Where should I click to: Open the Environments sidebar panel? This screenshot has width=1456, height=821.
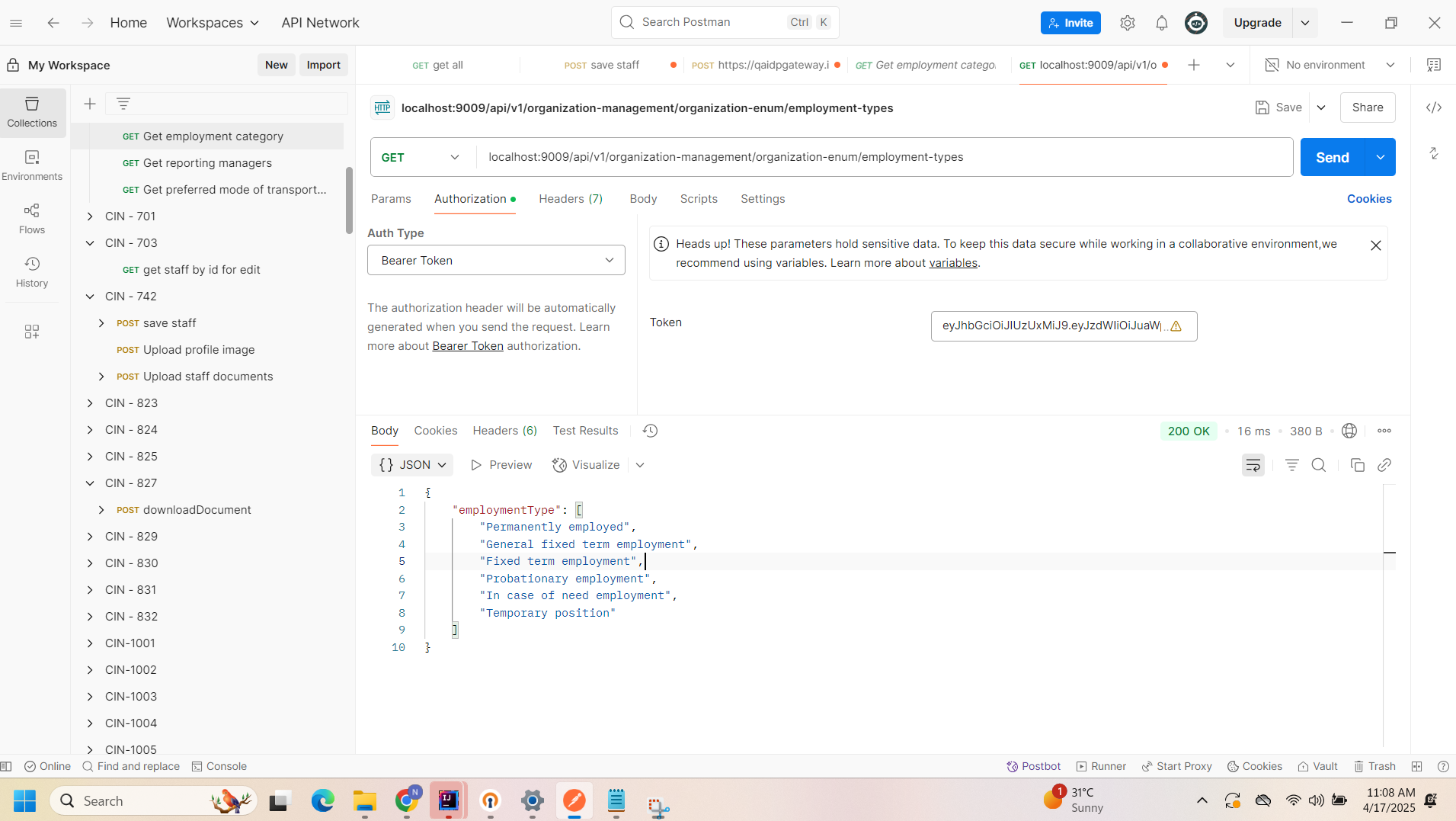tap(32, 165)
